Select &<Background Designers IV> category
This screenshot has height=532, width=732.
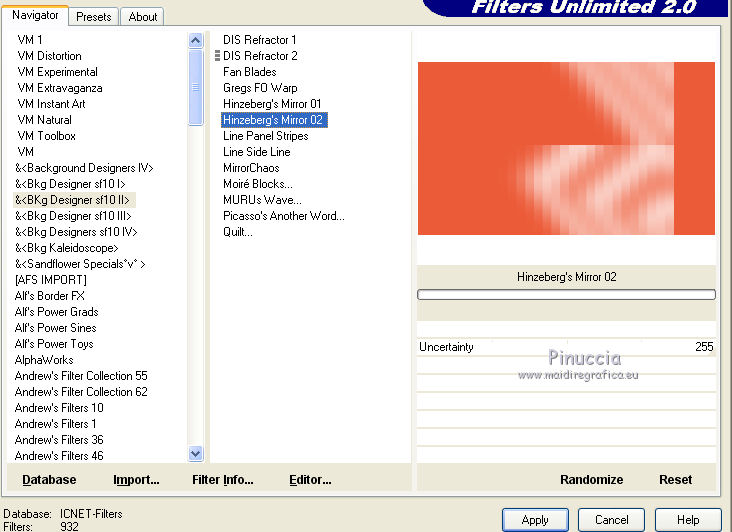click(x=84, y=168)
